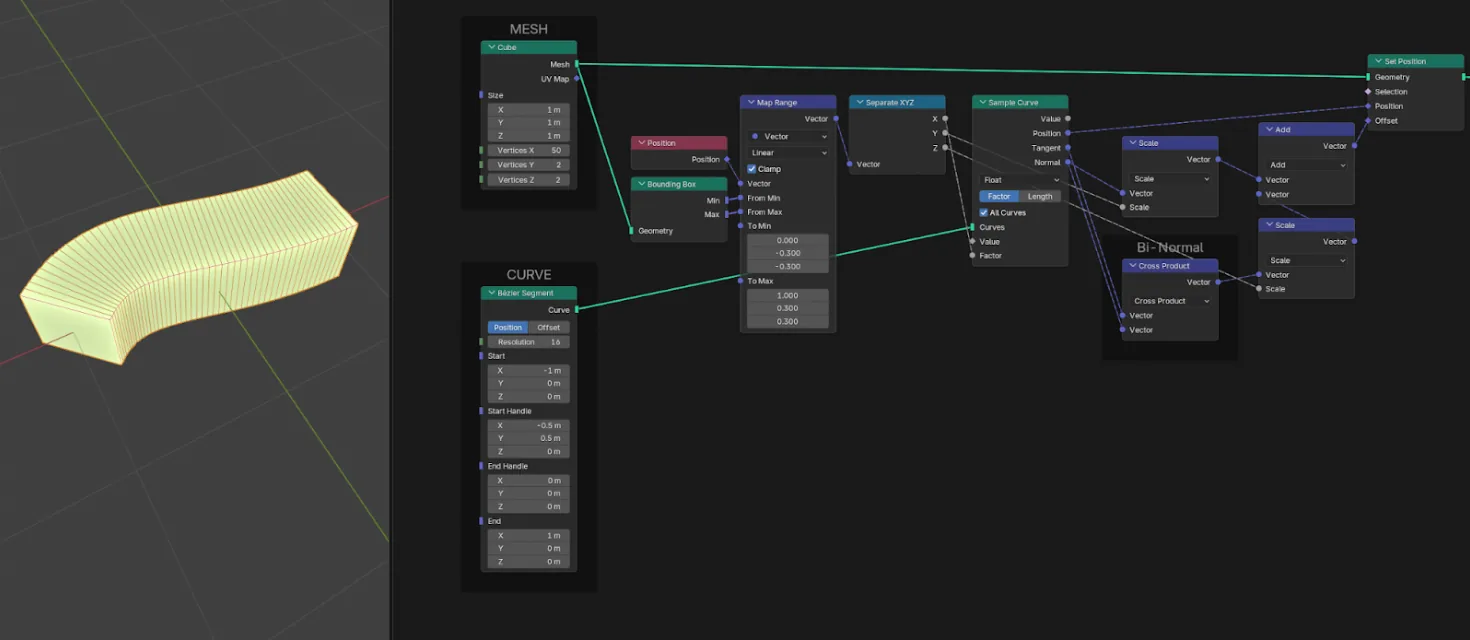1470x640 pixels.
Task: Select Factor mode in Sample Curve
Action: pos(999,196)
